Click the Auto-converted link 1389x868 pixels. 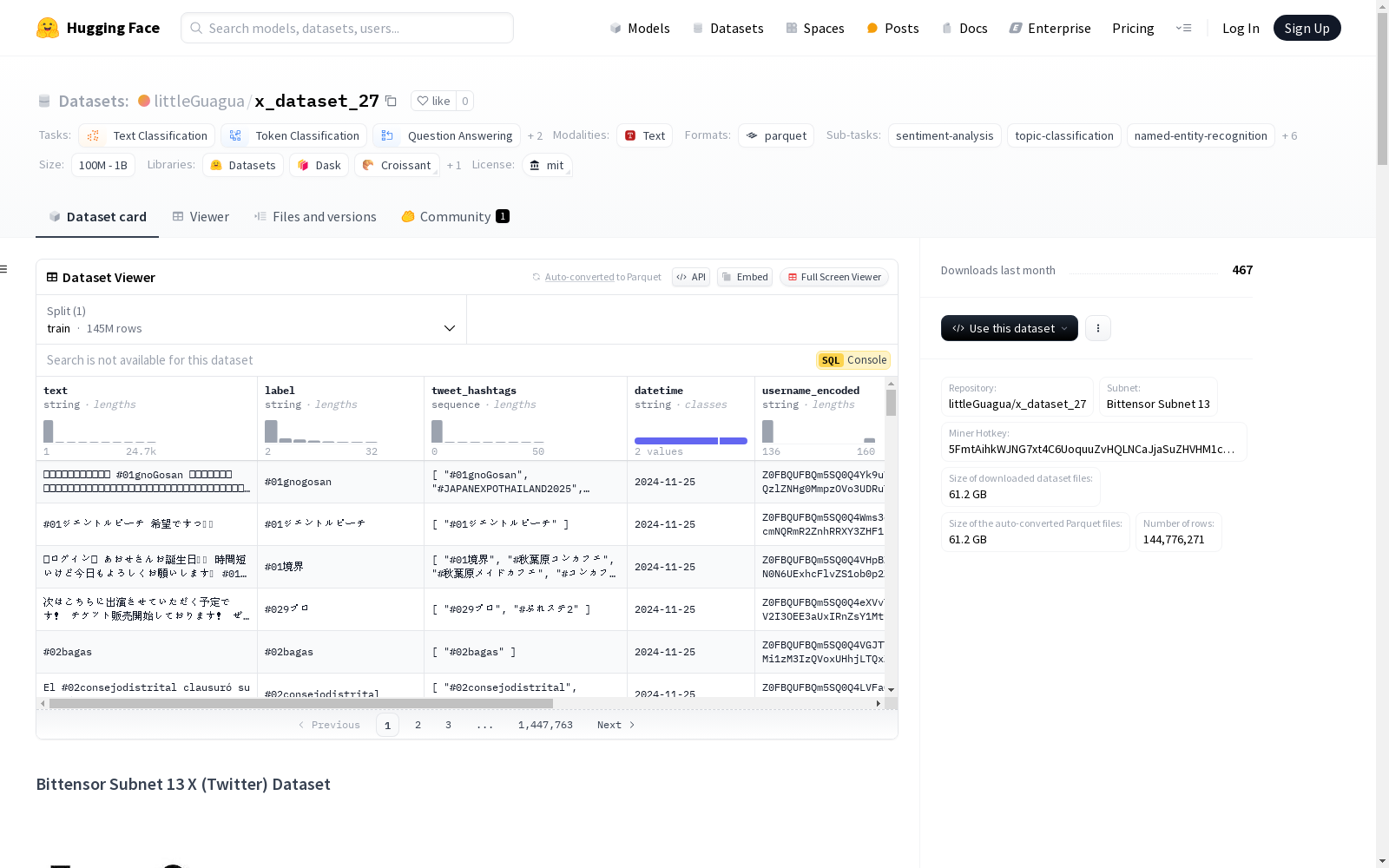(x=579, y=277)
